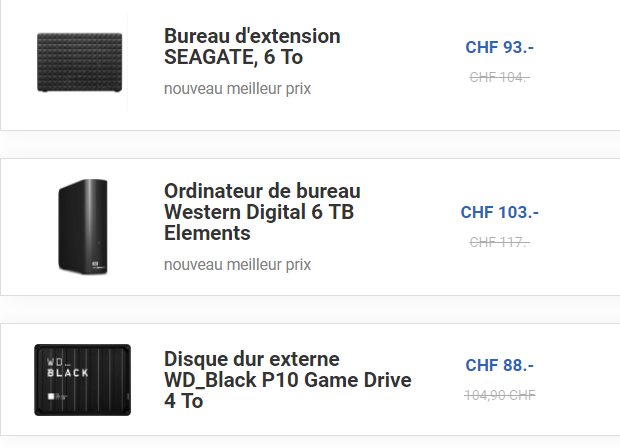Click the Seagate expansion drive product image
This screenshot has height=448, width=620.
pos(79,62)
